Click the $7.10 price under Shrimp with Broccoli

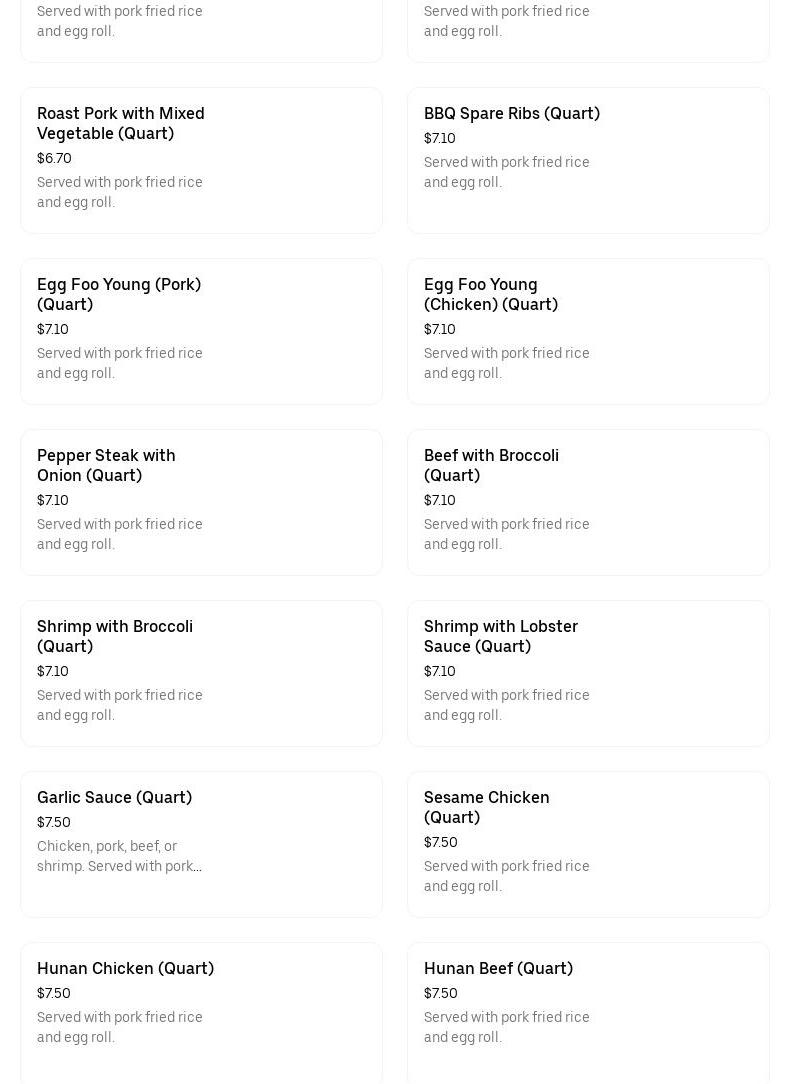click(x=53, y=671)
